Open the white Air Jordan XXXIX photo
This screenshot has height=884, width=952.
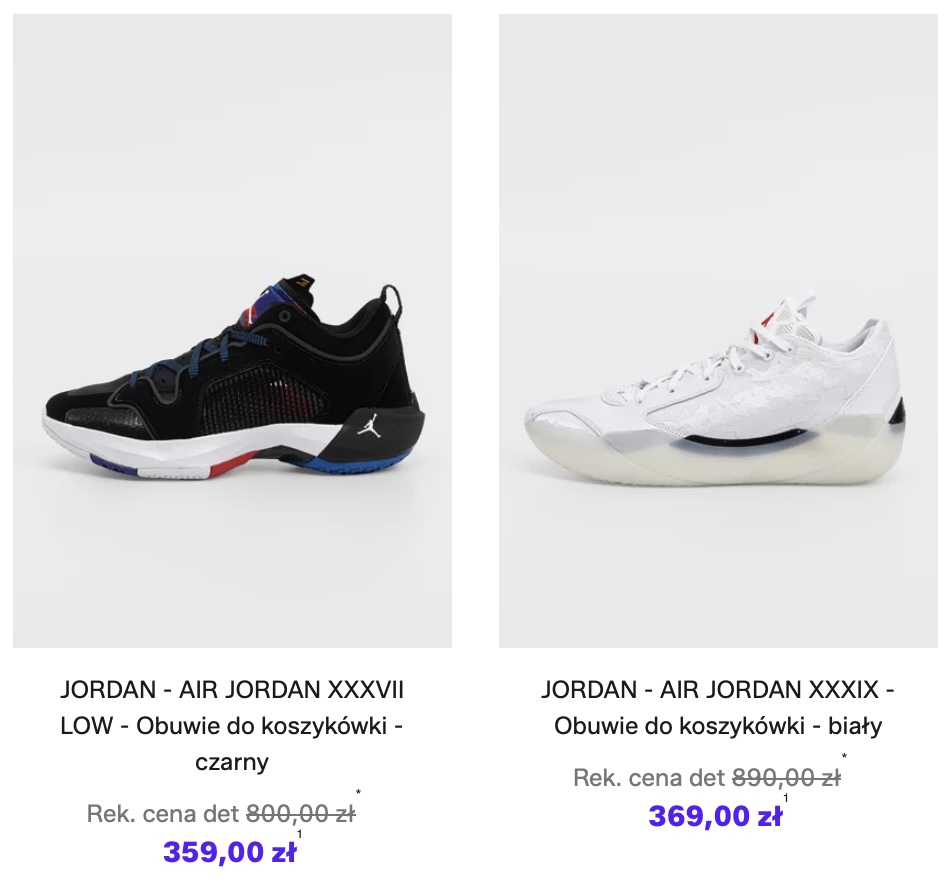tap(718, 331)
